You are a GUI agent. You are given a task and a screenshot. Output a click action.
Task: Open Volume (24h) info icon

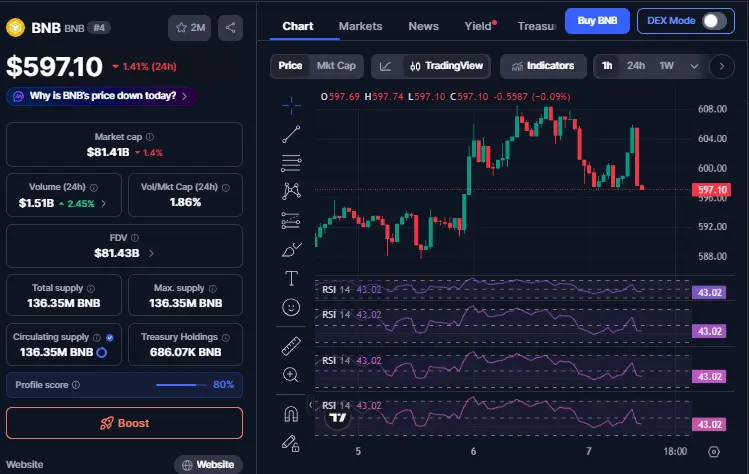coord(94,188)
